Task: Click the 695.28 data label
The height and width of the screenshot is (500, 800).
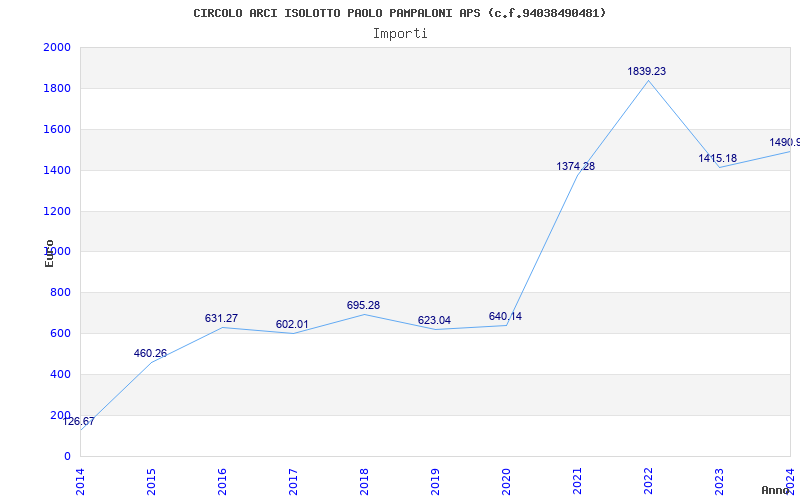Action: click(x=363, y=305)
